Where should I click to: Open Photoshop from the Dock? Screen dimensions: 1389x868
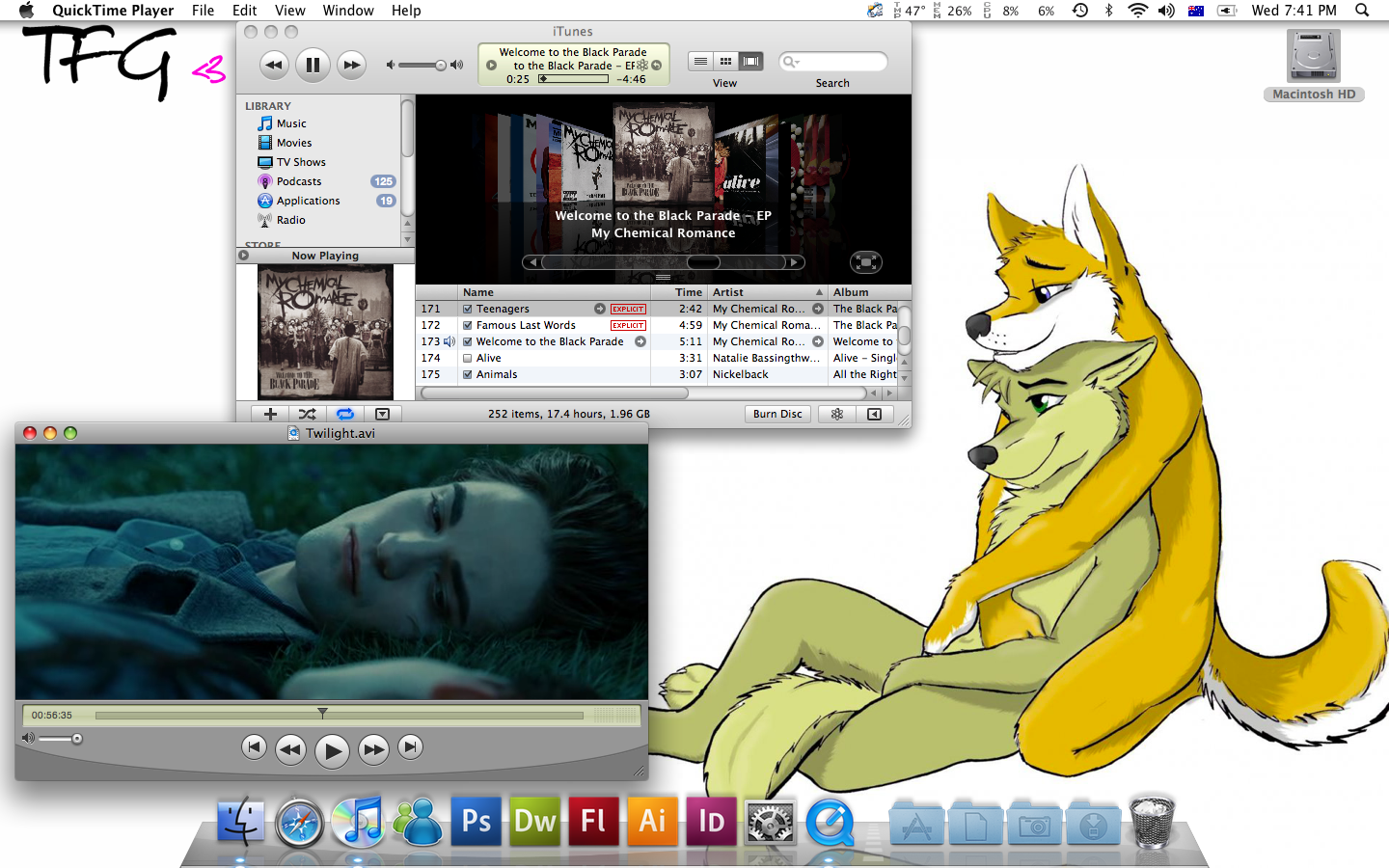click(477, 821)
